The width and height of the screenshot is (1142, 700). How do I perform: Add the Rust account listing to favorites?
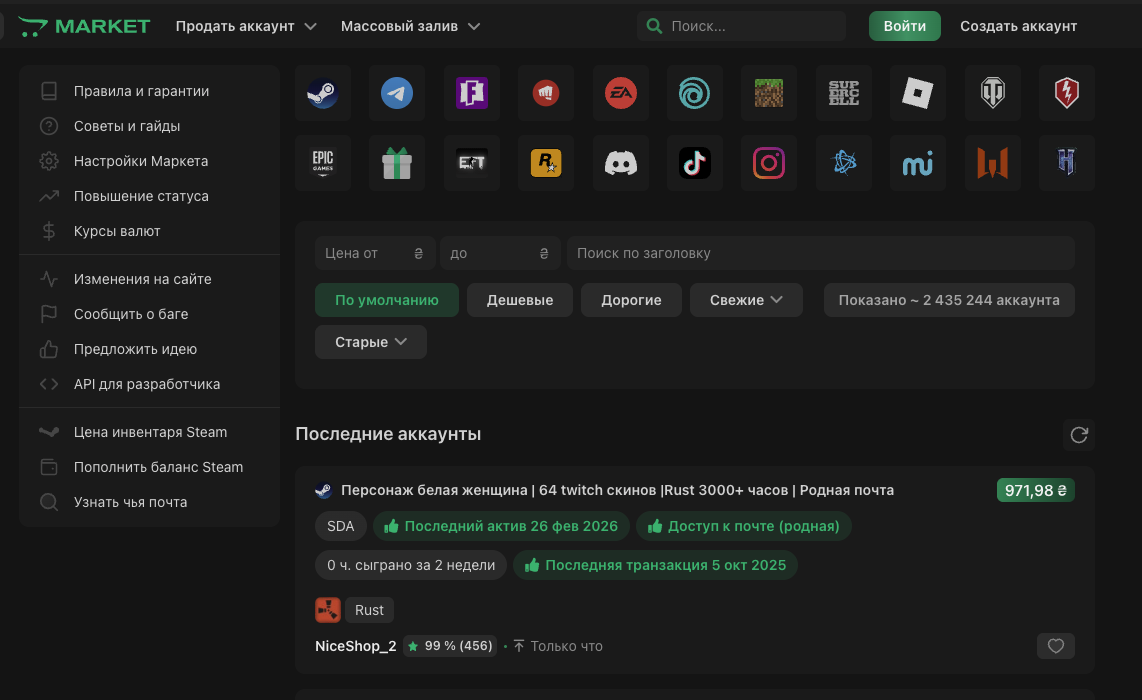(x=1055, y=645)
